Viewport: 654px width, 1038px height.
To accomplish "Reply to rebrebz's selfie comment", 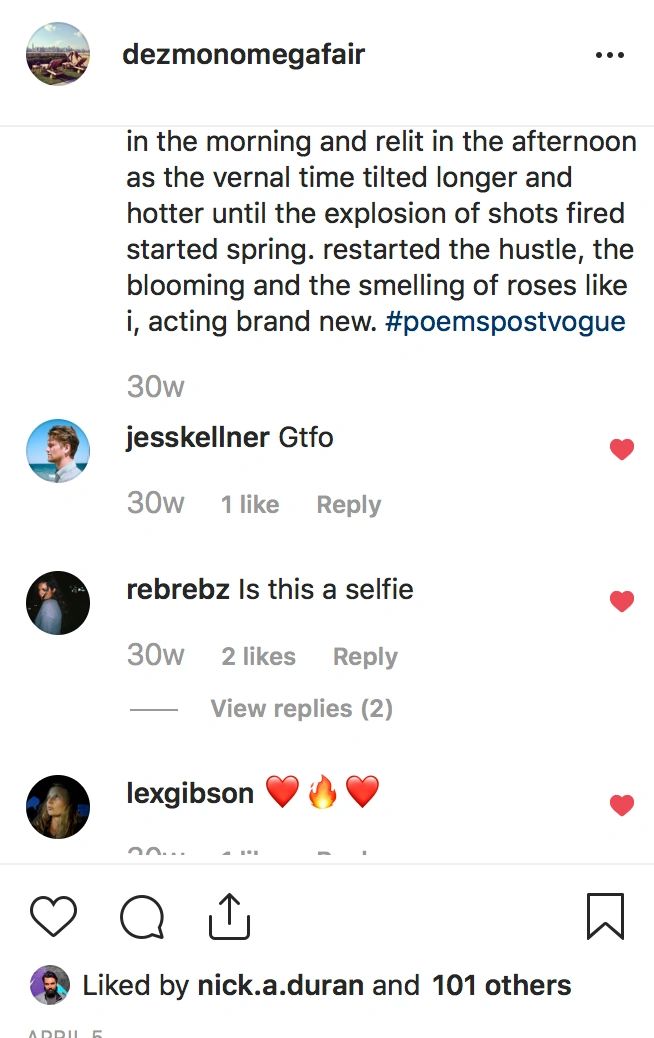I will point(365,657).
